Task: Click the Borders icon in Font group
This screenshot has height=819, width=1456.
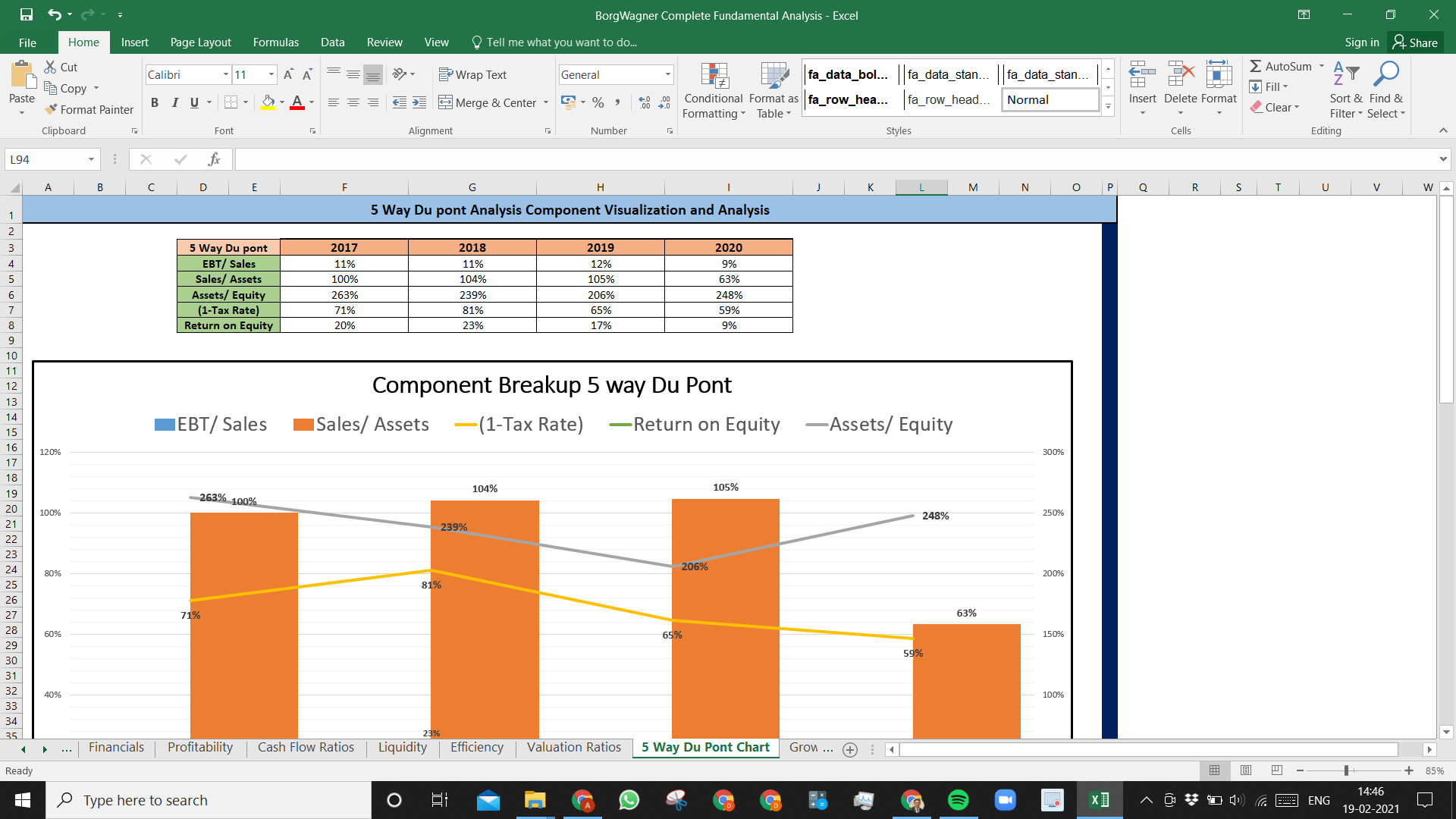Action: click(x=231, y=102)
